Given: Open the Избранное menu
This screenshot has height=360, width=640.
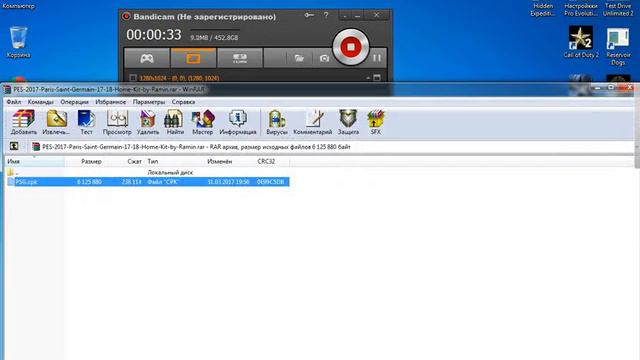Looking at the screenshot, I should tap(111, 102).
